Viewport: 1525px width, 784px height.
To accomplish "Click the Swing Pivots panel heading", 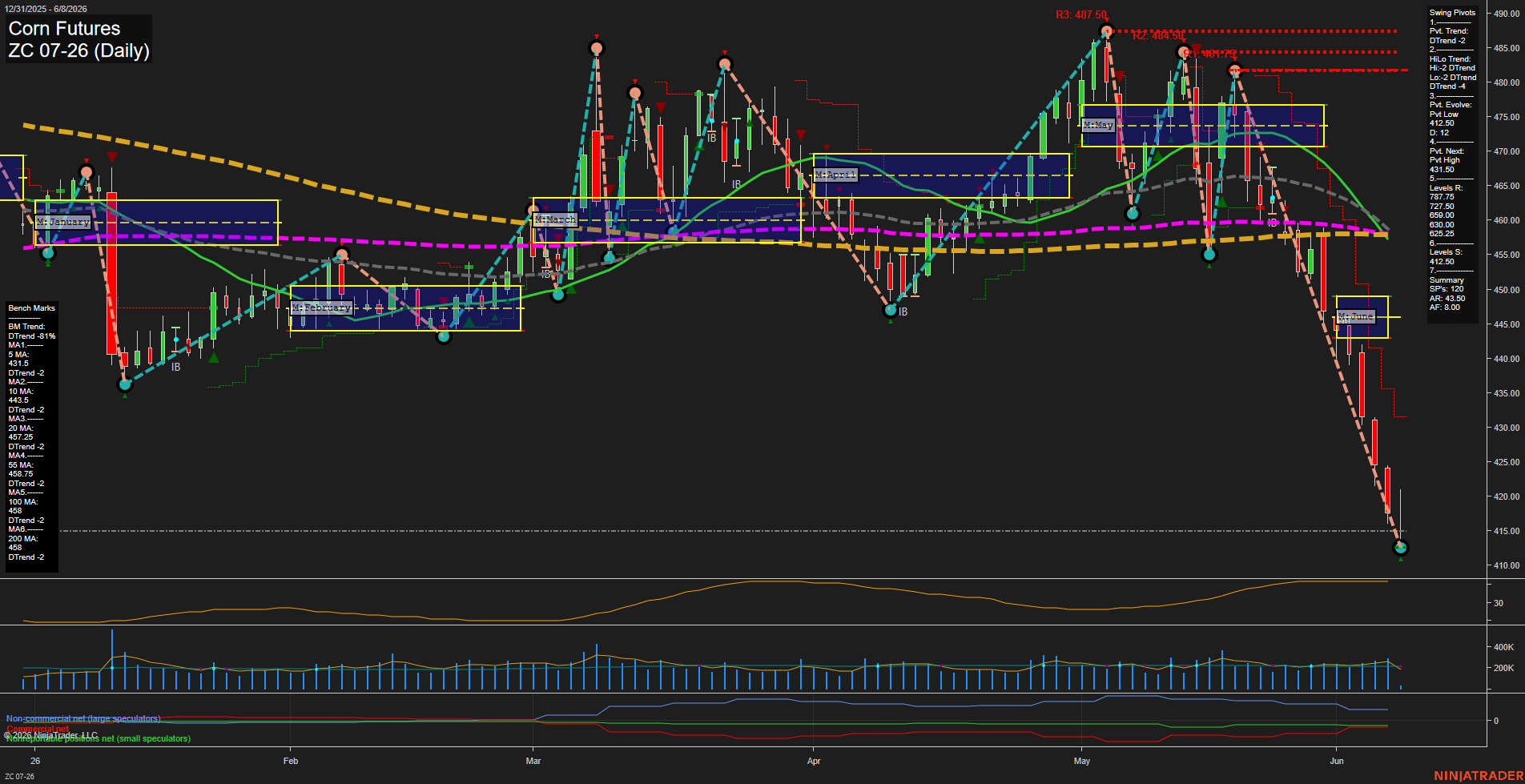I will [1452, 13].
